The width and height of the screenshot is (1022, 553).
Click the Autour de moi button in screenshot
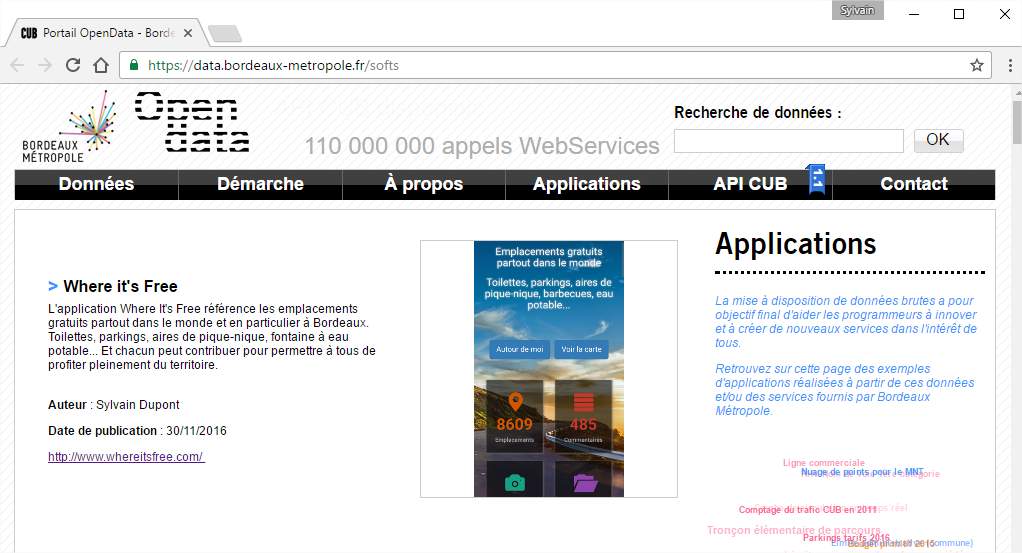tap(519, 349)
